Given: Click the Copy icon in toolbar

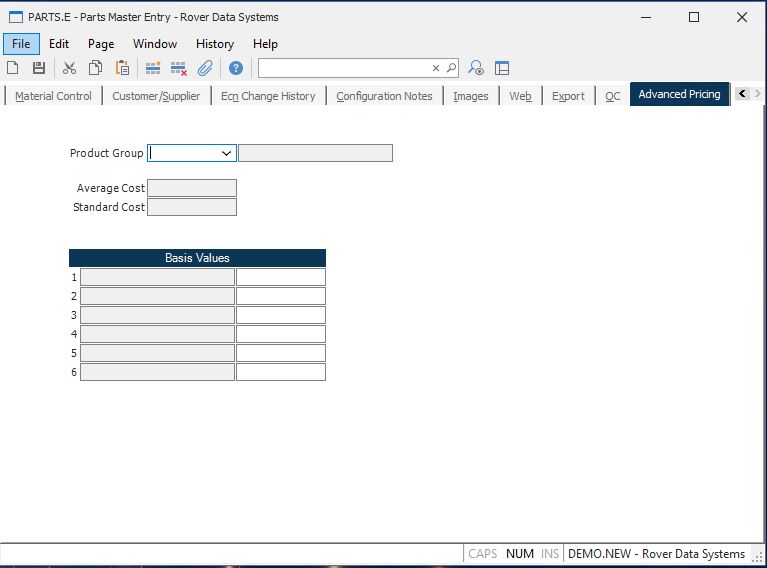Looking at the screenshot, I should click(95, 68).
